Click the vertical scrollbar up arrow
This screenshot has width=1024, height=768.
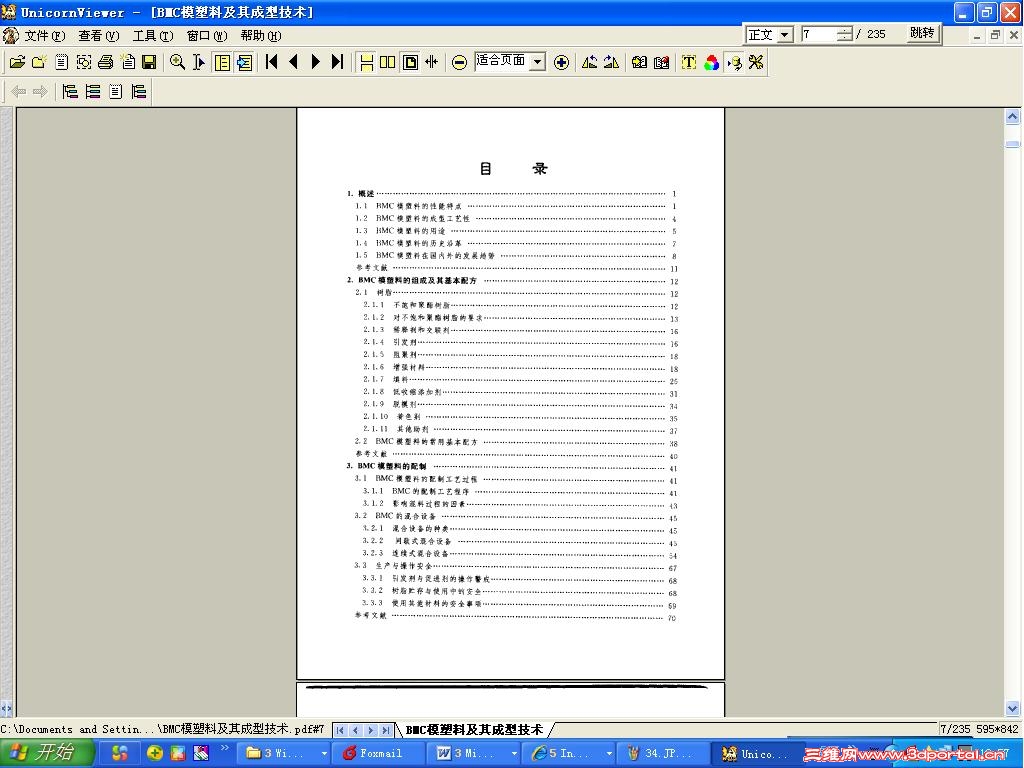1012,117
